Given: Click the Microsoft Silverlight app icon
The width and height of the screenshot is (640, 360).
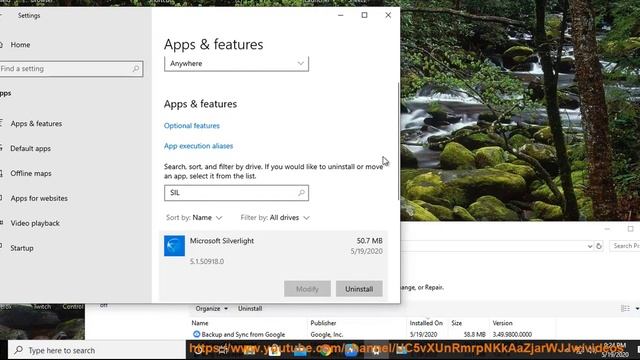Looking at the screenshot, I should 174,246.
